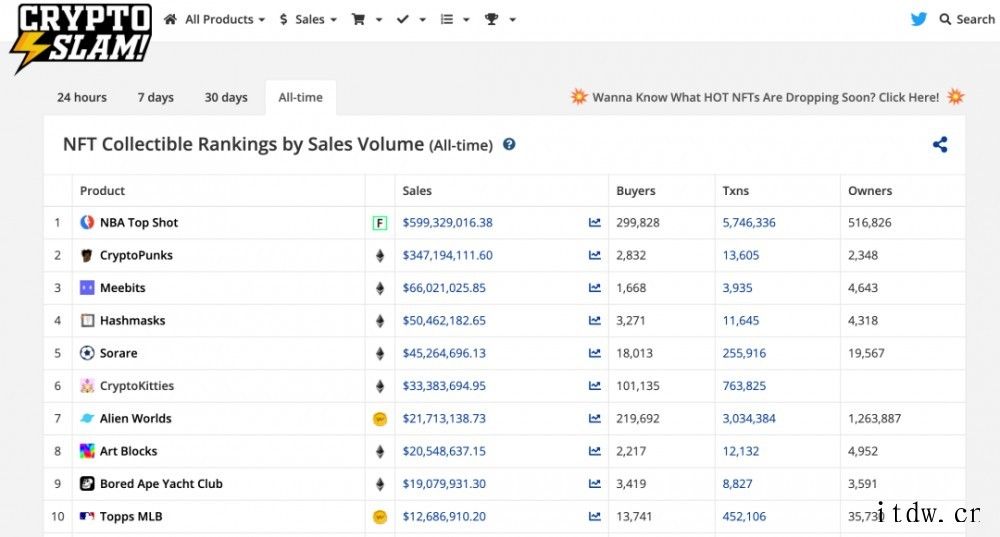Switch to the 24 hours tab
The height and width of the screenshot is (537, 1000).
click(82, 98)
